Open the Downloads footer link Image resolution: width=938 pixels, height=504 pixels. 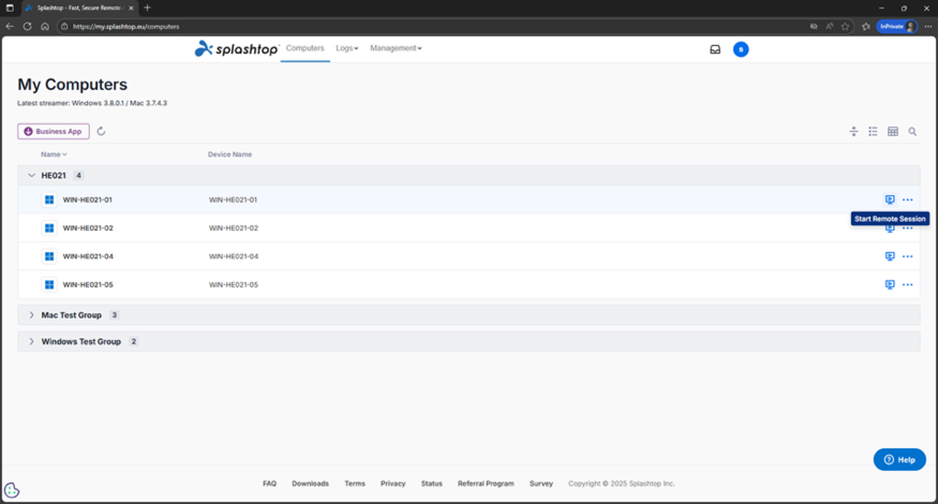[x=310, y=483]
